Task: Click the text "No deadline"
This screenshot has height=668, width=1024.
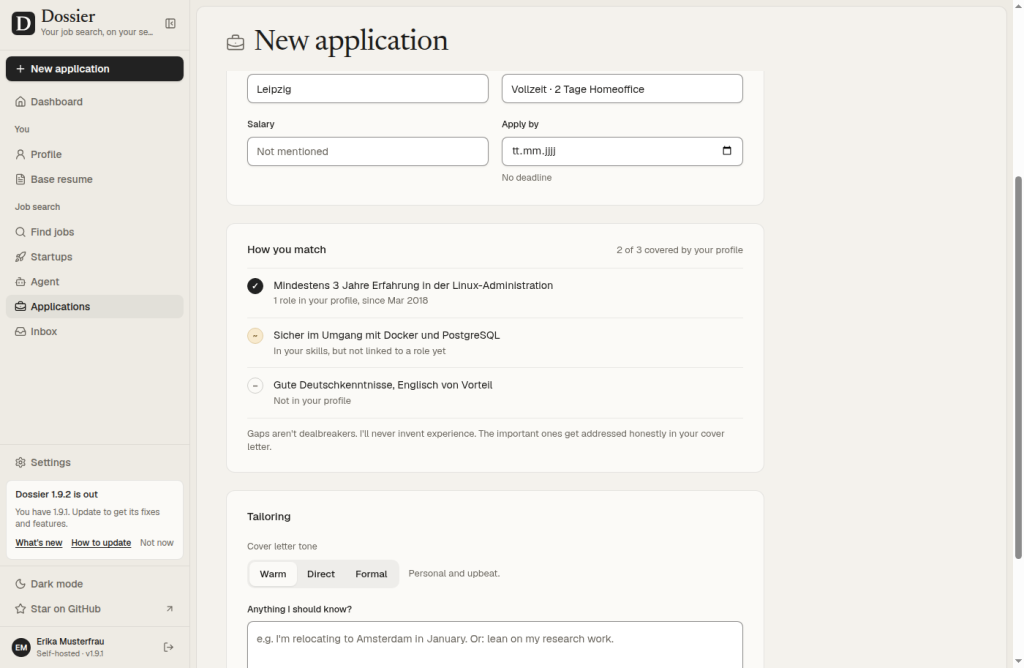Action: 526,178
